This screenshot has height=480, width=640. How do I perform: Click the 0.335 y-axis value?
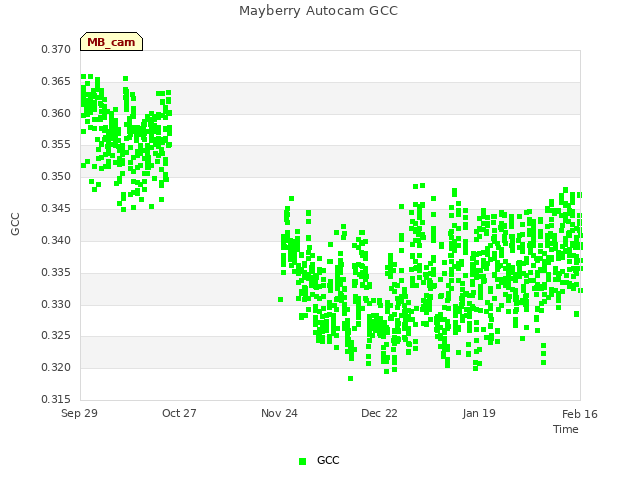[x=56, y=272]
